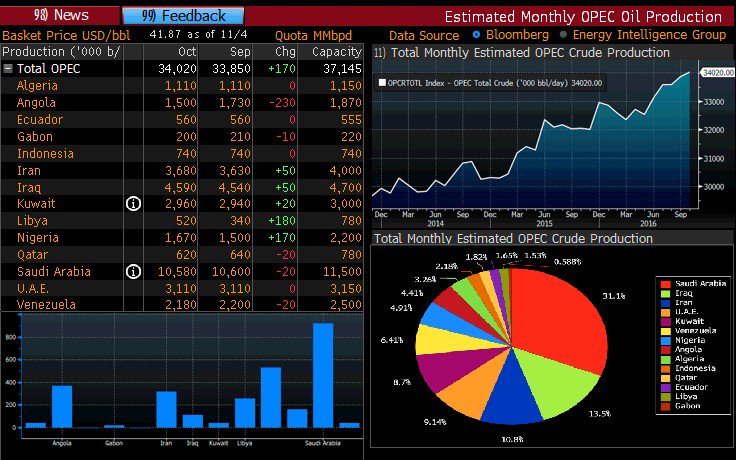736x460 pixels.
Task: Click the Algeria legend color swatch
Action: [665, 359]
